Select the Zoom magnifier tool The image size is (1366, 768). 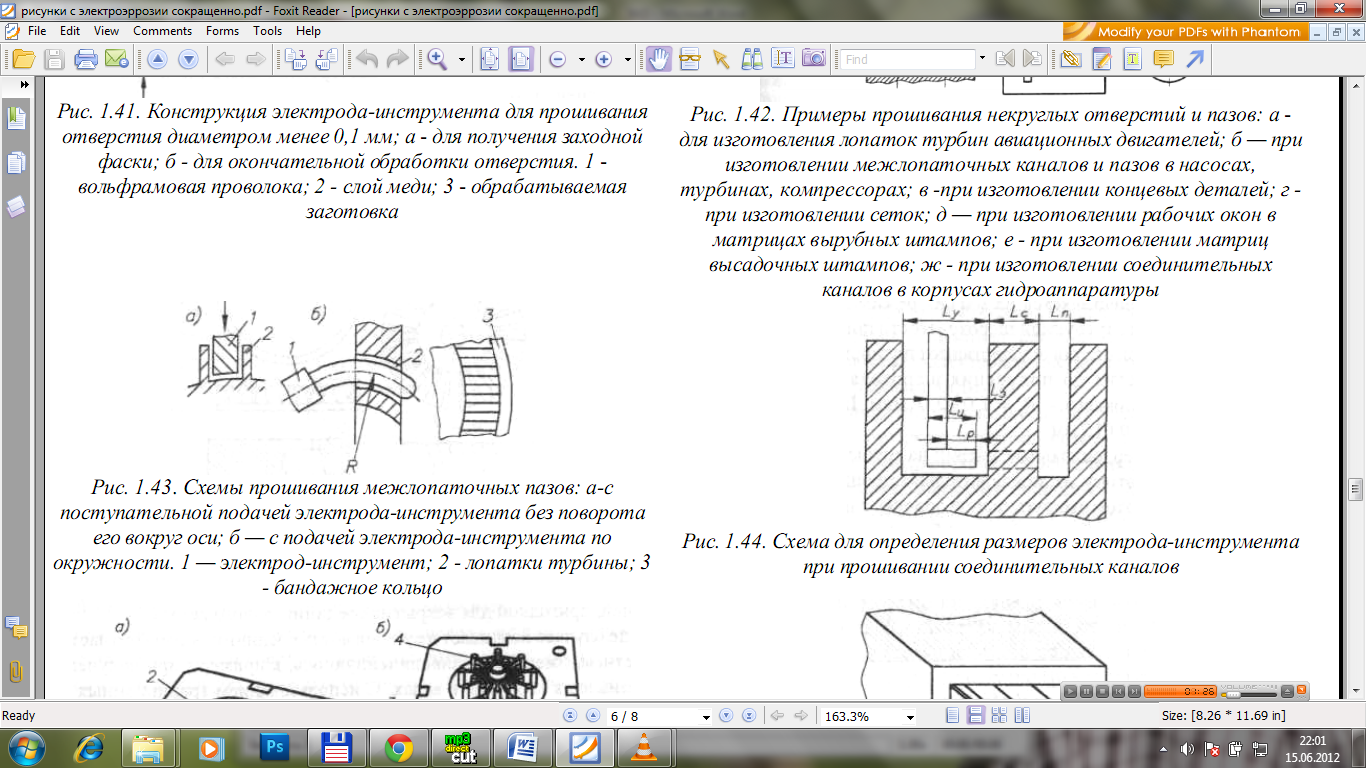click(437, 60)
